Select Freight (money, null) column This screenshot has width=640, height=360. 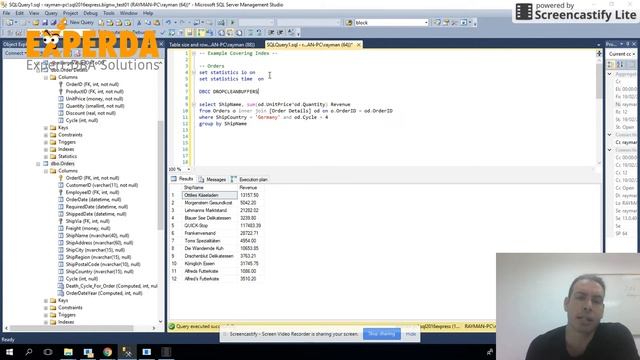click(88, 229)
